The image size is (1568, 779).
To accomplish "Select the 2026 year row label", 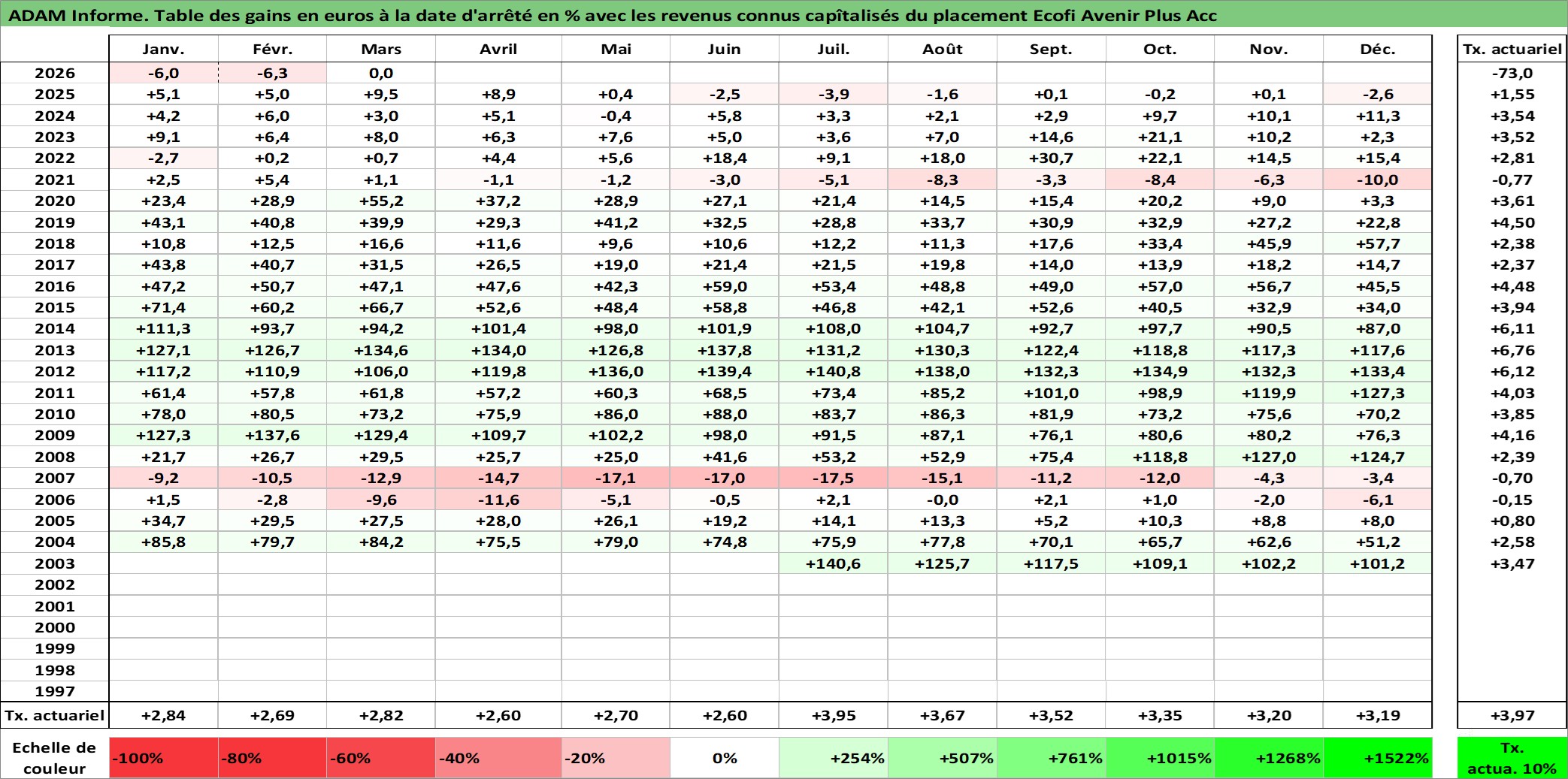I will coord(55,73).
